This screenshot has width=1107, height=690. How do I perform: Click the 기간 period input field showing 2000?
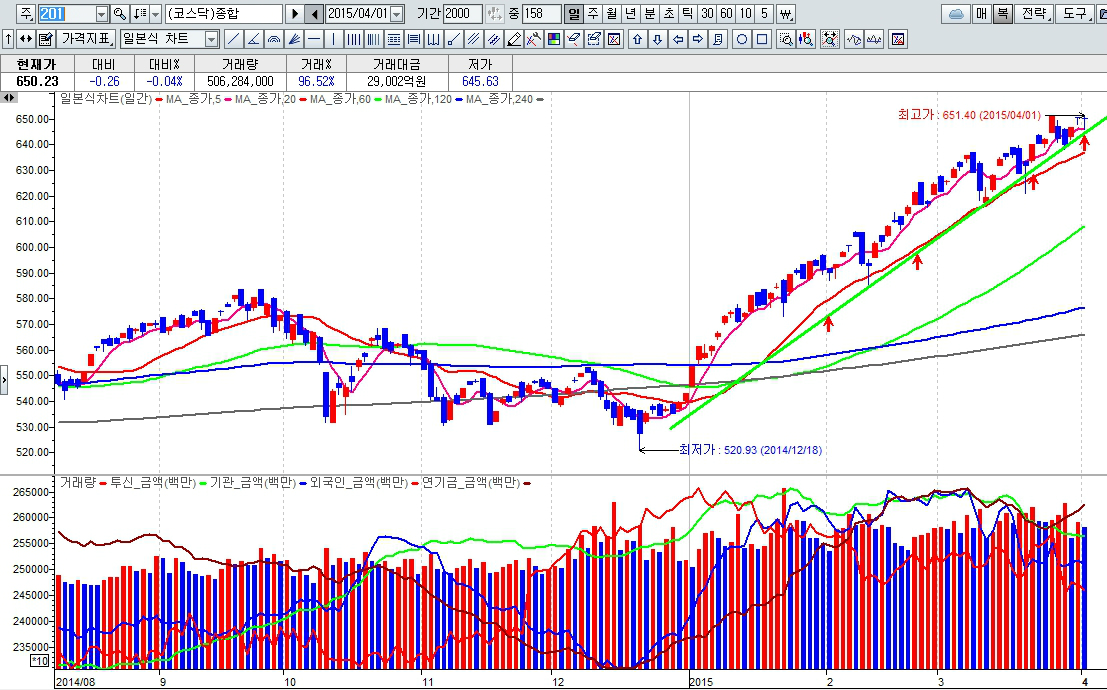pyautogui.click(x=462, y=14)
